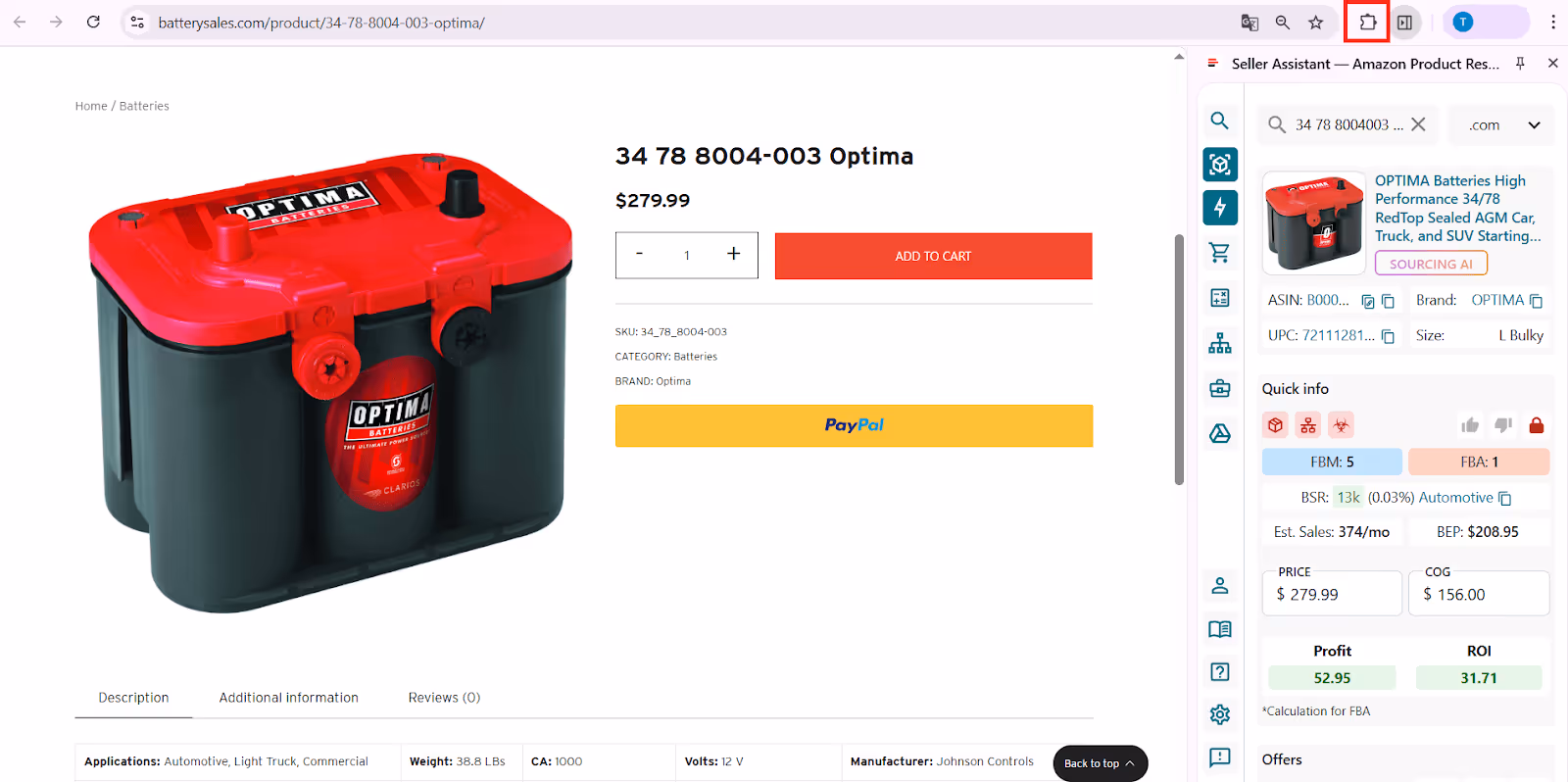Copy the OPTIMA brand name
The height and width of the screenshot is (782, 1568).
click(1536, 302)
